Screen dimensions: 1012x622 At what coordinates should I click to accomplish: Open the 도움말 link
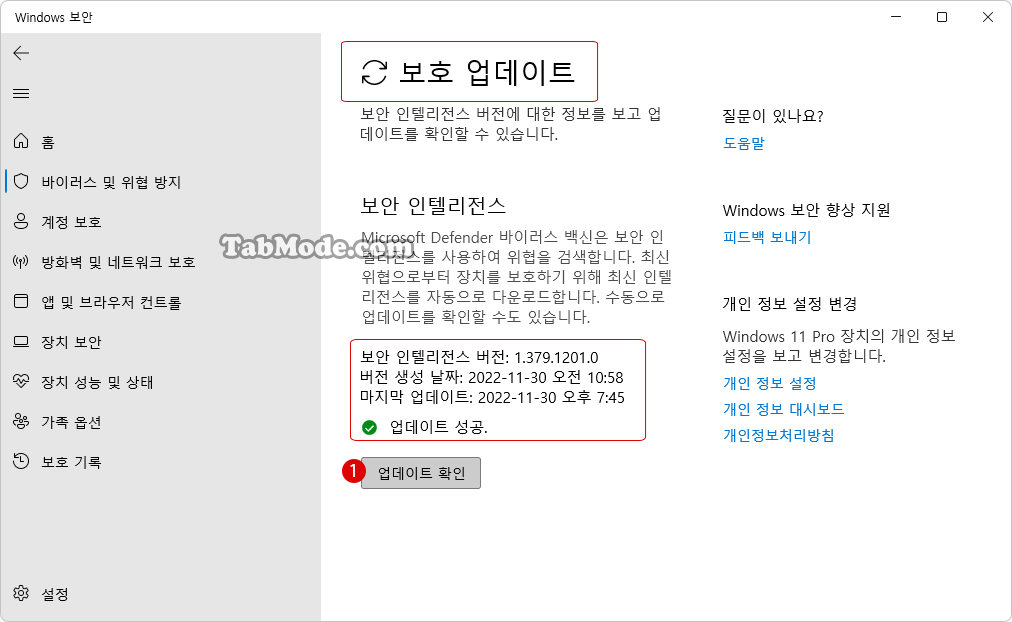(744, 143)
